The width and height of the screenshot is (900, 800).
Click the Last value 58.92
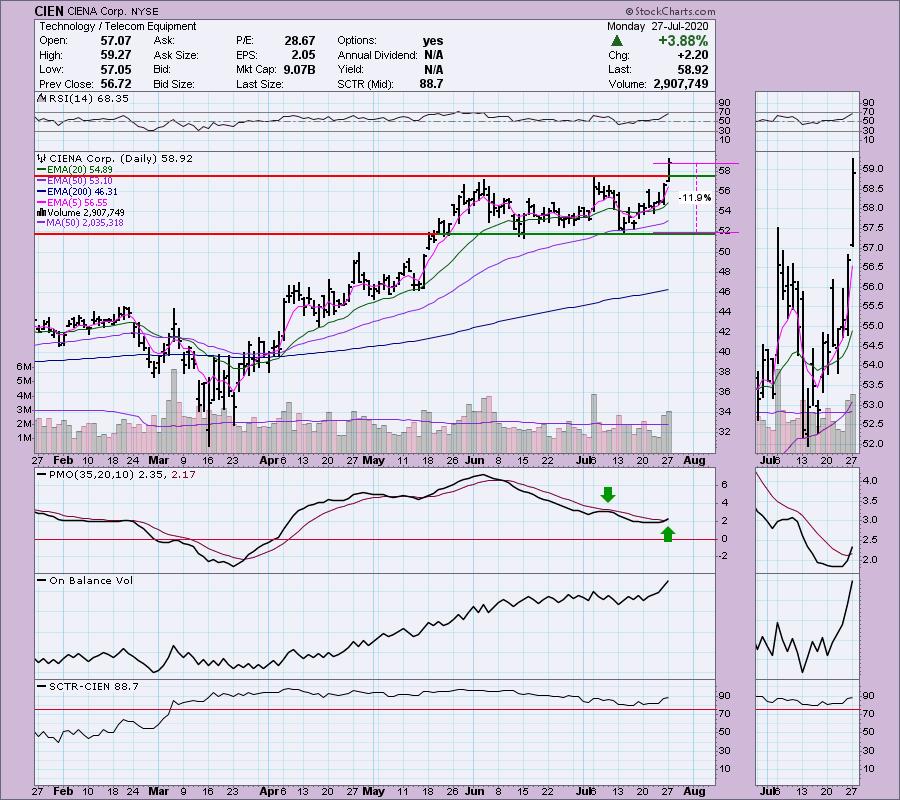click(693, 69)
